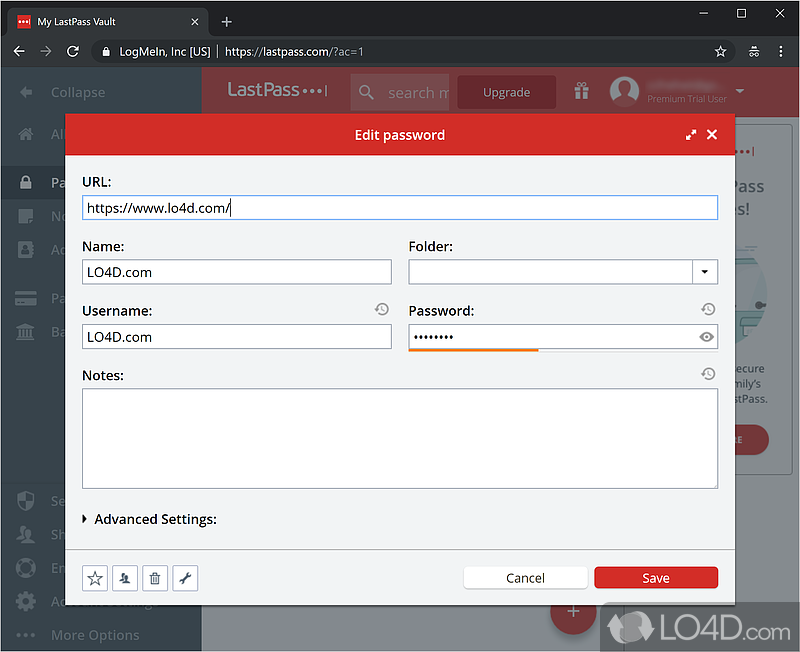Expand Advanced Settings section
The width and height of the screenshot is (800, 652).
(87, 520)
